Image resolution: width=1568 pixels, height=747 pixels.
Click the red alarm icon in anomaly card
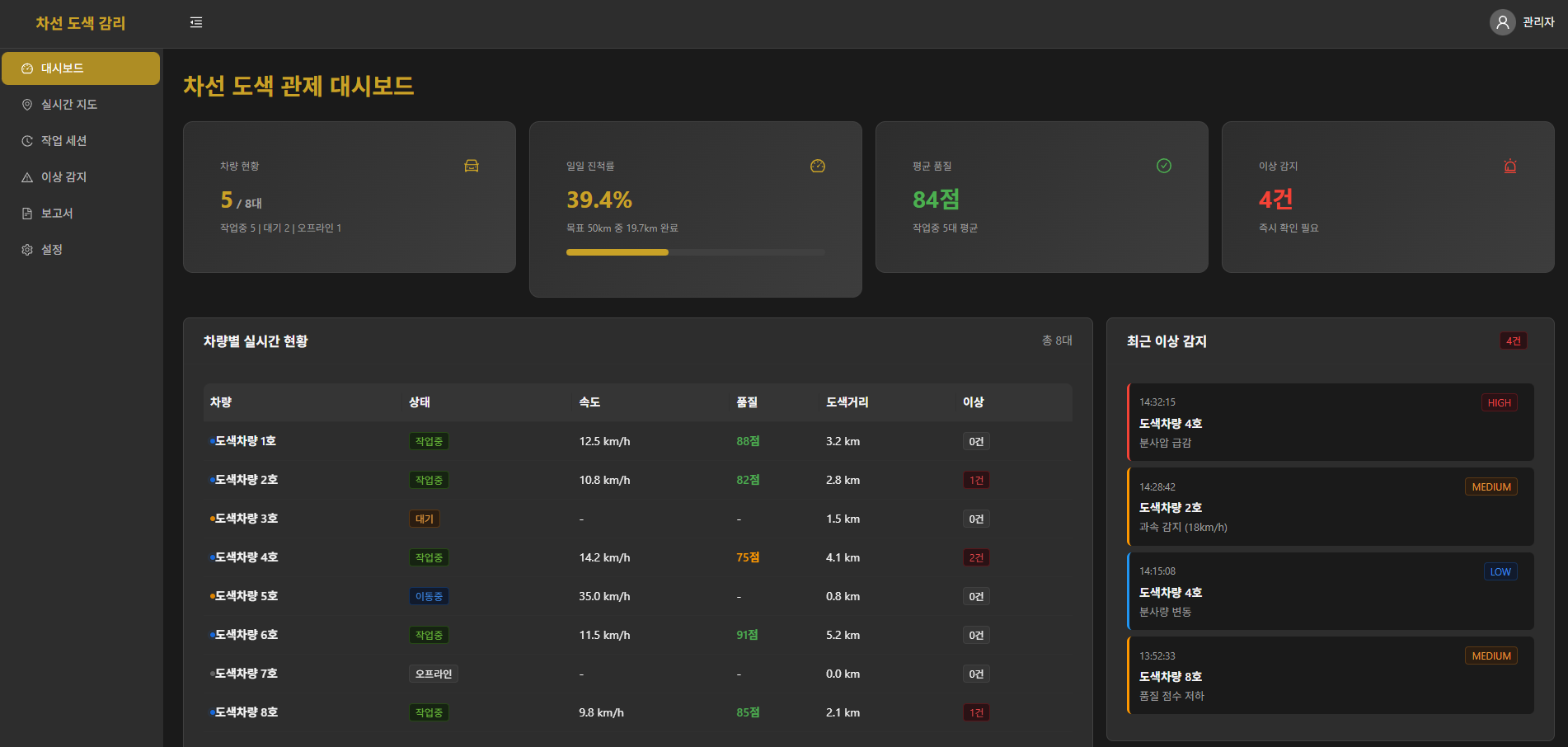pos(1510,166)
